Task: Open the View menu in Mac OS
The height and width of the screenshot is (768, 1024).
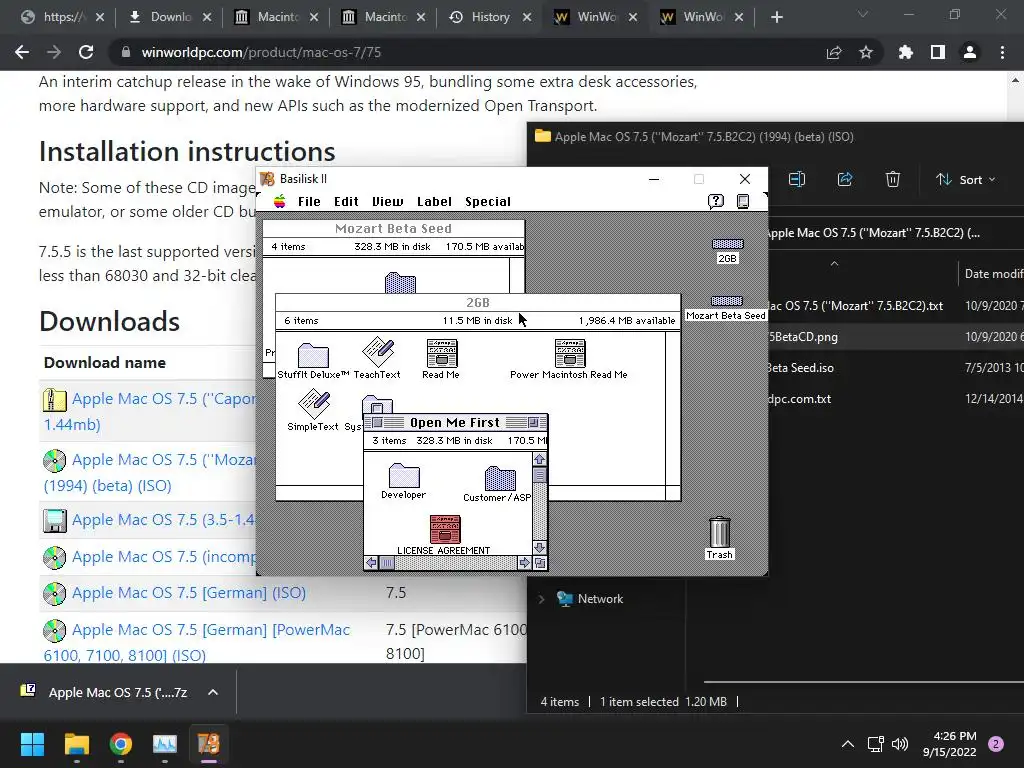Action: pyautogui.click(x=387, y=202)
